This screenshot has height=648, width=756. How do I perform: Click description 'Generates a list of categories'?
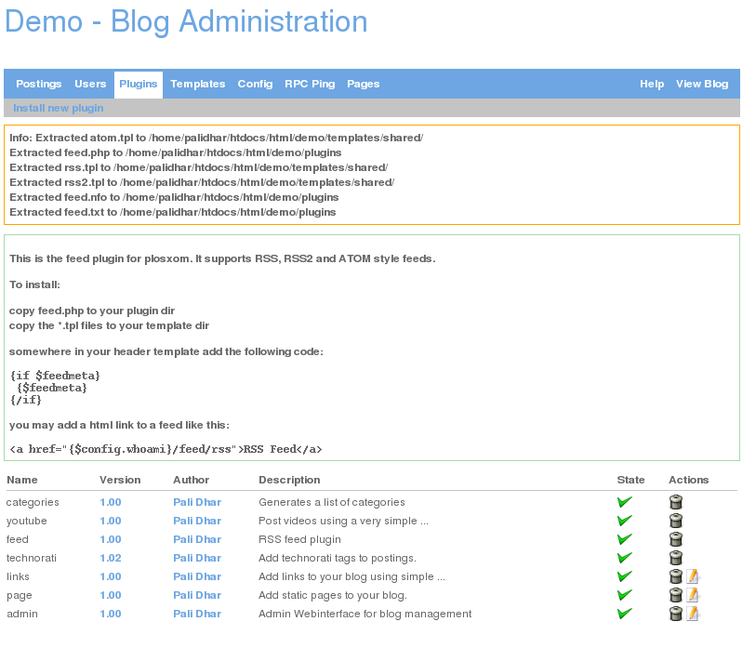click(332, 502)
